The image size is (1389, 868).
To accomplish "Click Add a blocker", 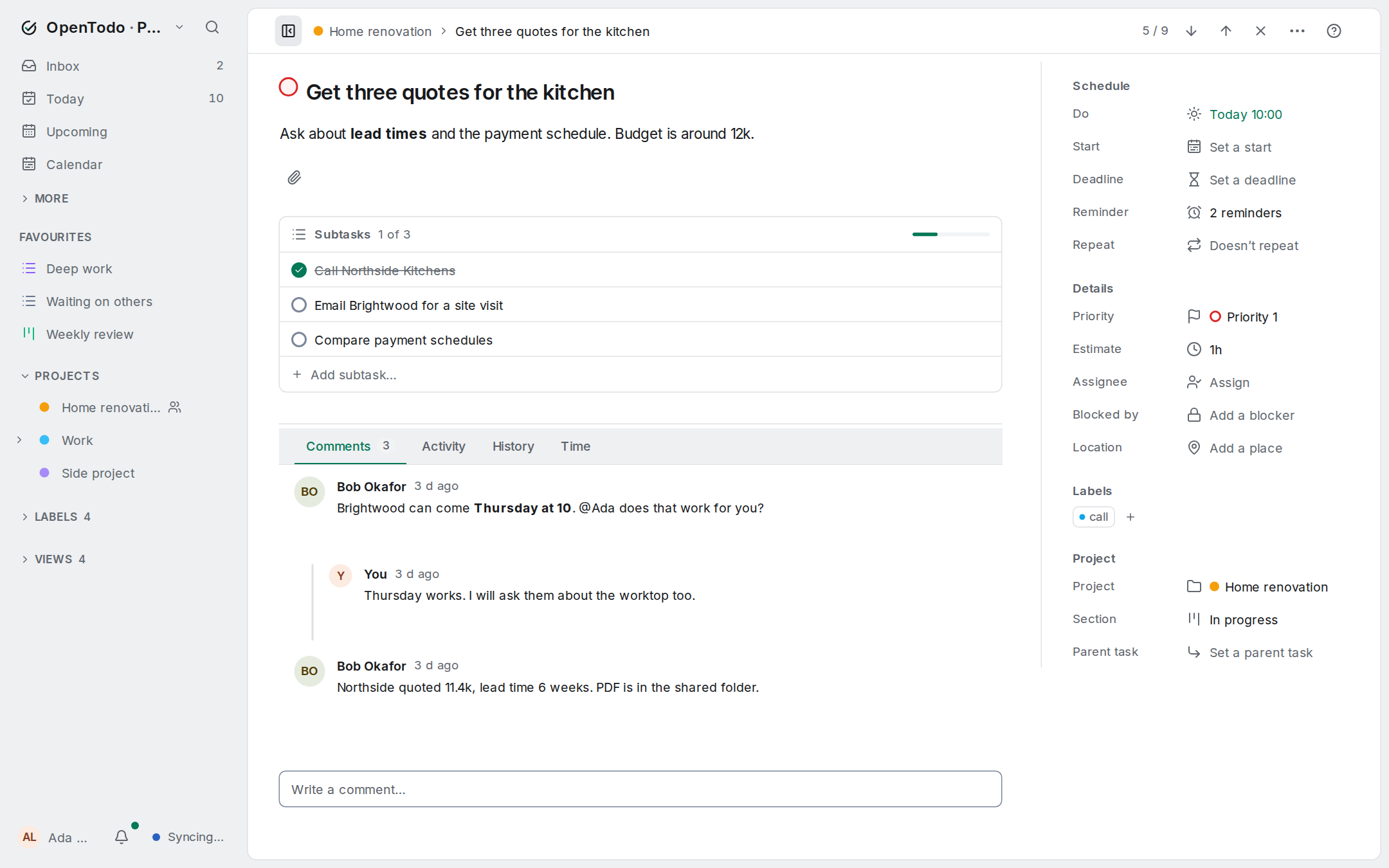I will tap(1251, 415).
